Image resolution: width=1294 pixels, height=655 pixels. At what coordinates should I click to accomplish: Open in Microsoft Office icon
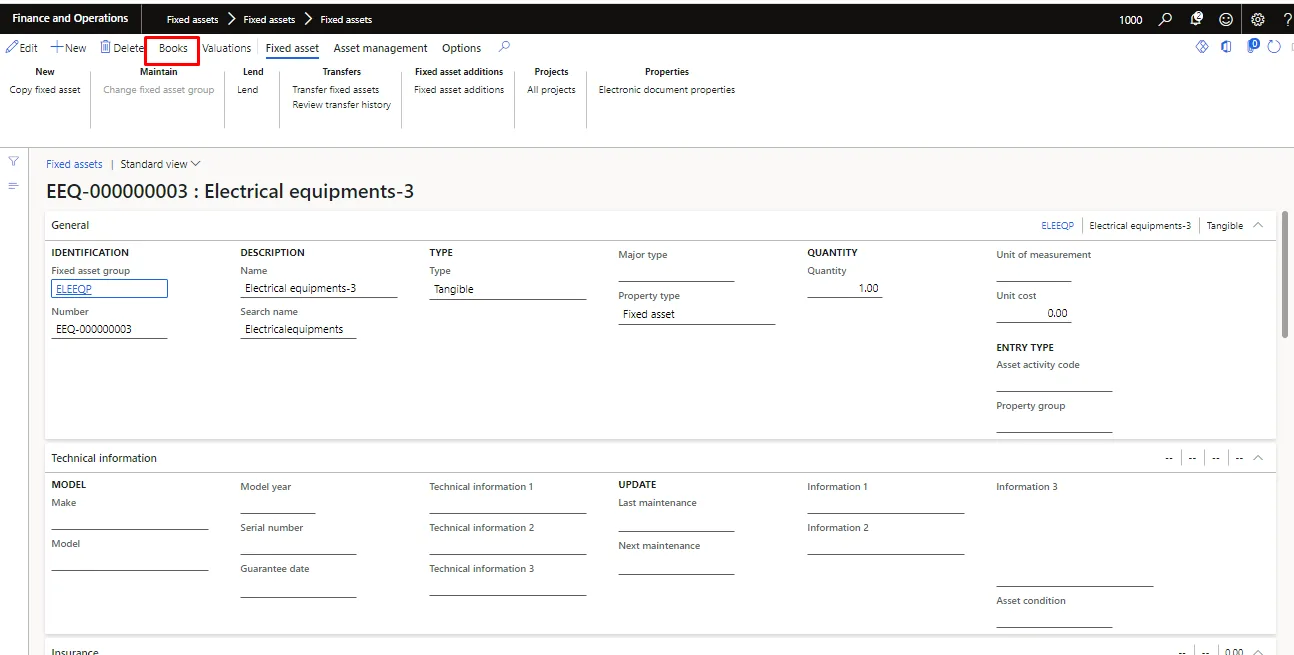pos(1227,47)
